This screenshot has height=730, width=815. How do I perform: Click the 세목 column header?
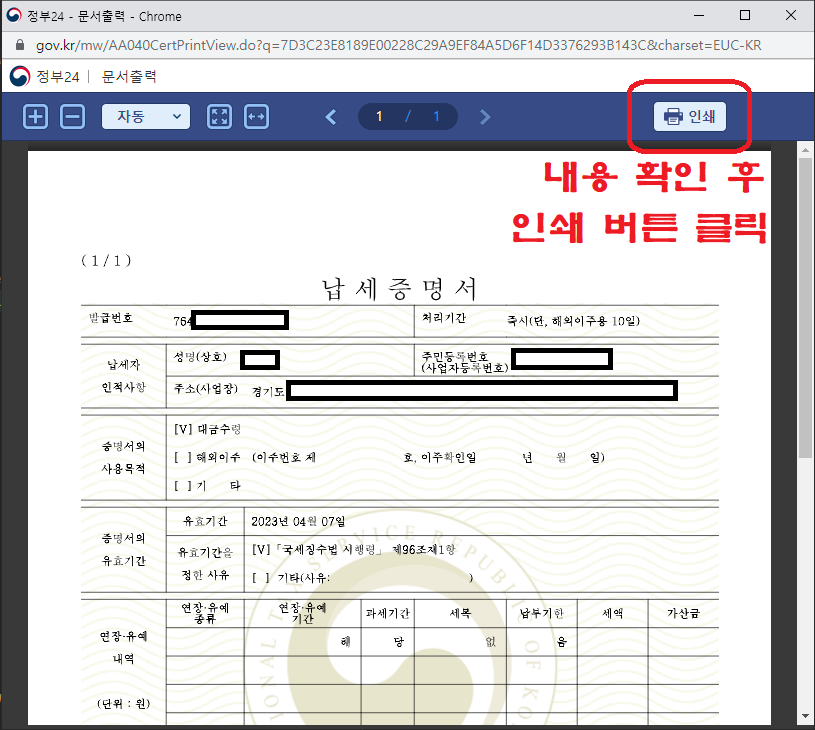(461, 614)
